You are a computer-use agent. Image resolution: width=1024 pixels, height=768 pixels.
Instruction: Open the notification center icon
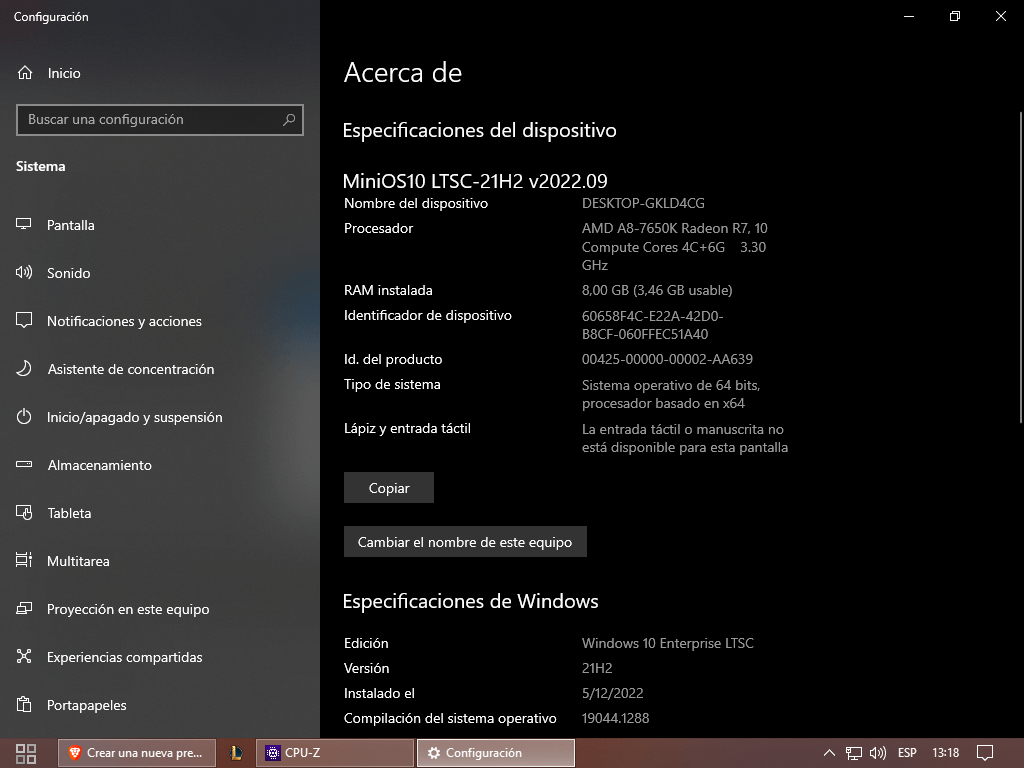[984, 753]
